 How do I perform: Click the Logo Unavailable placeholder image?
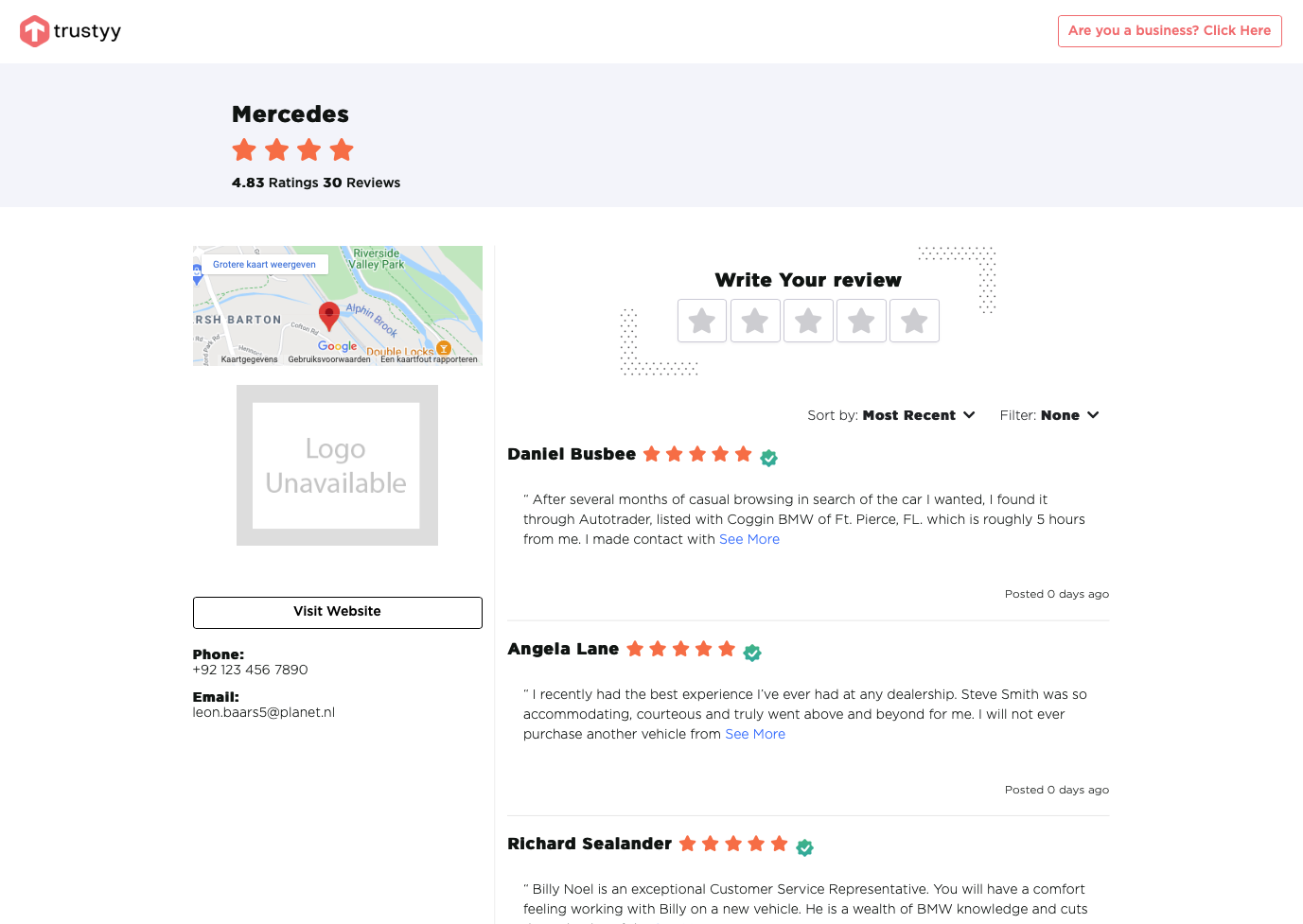(x=337, y=465)
